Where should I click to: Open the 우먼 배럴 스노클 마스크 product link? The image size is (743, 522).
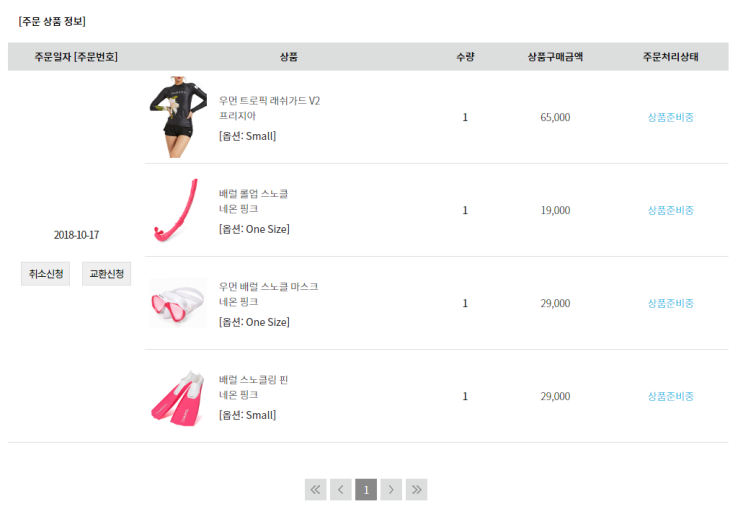click(268, 287)
